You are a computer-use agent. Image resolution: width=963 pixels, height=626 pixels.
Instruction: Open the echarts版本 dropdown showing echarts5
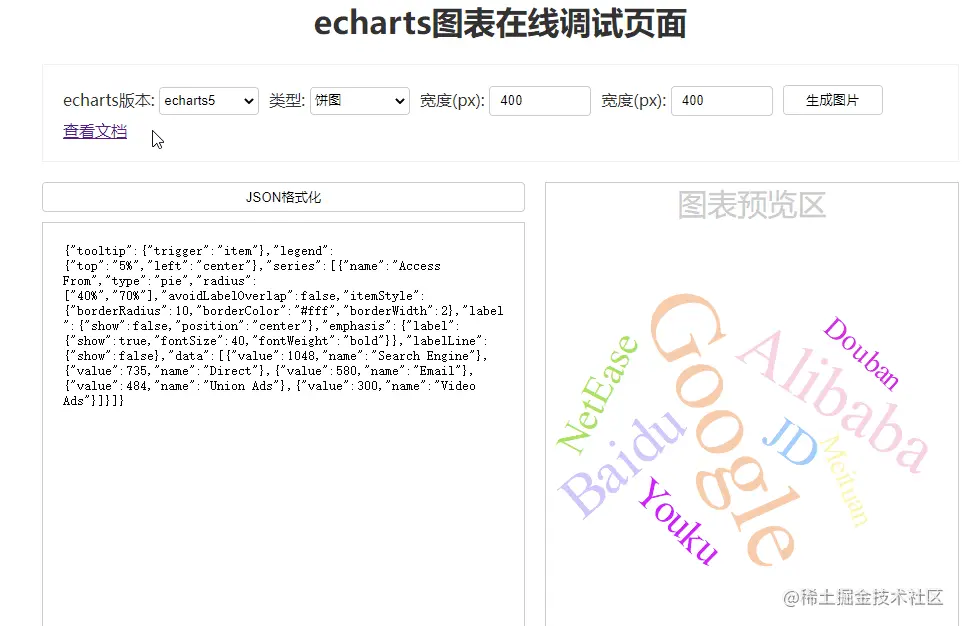209,101
